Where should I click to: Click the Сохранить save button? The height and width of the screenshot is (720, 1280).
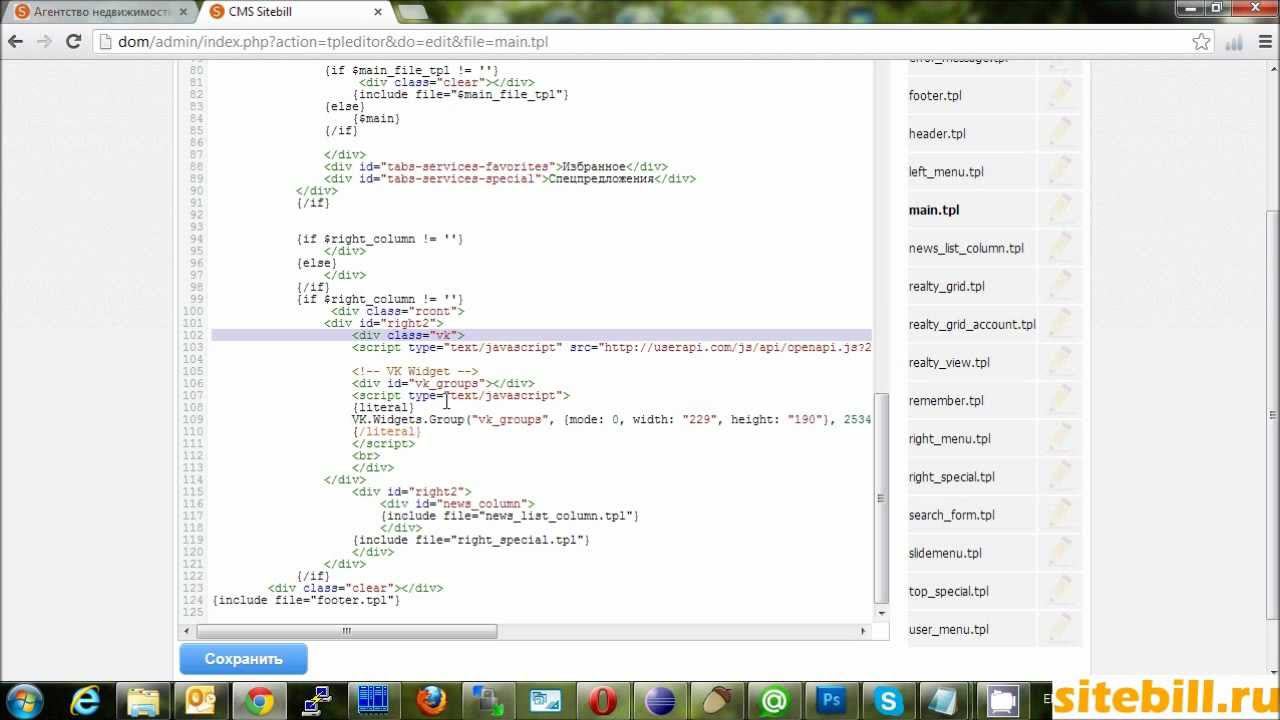[243, 659]
